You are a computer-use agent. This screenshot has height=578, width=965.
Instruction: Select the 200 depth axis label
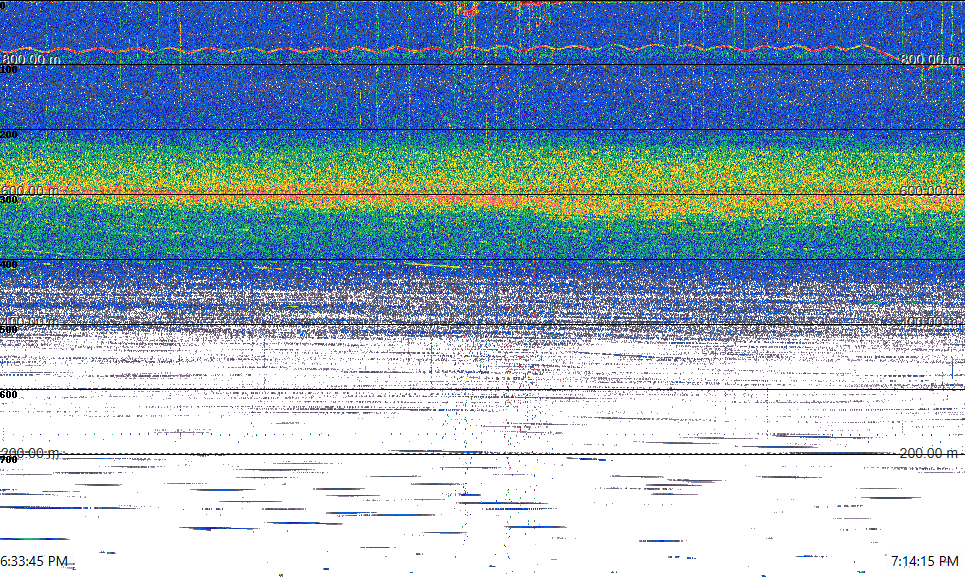pos(9,135)
